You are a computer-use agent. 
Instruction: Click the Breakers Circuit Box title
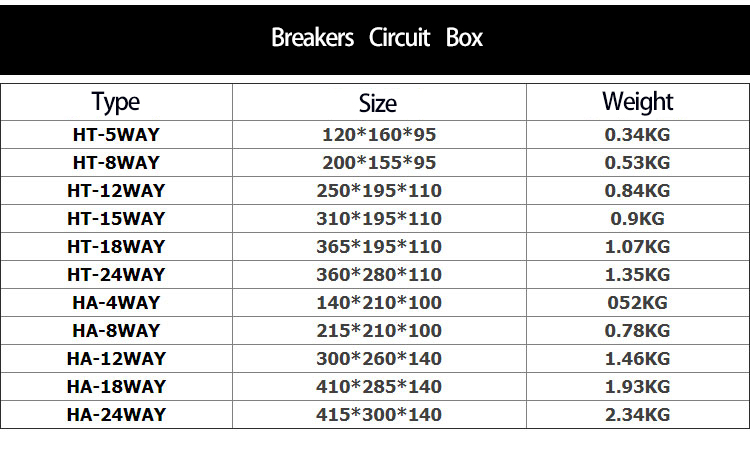376,38
